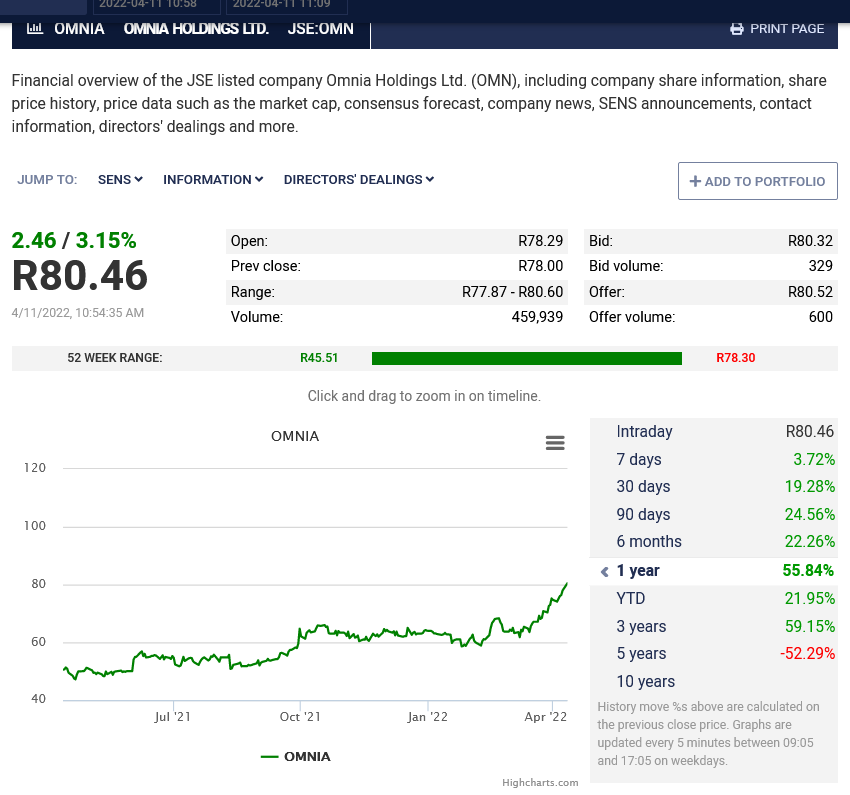Click the left chevron beside 1 year

tap(604, 571)
